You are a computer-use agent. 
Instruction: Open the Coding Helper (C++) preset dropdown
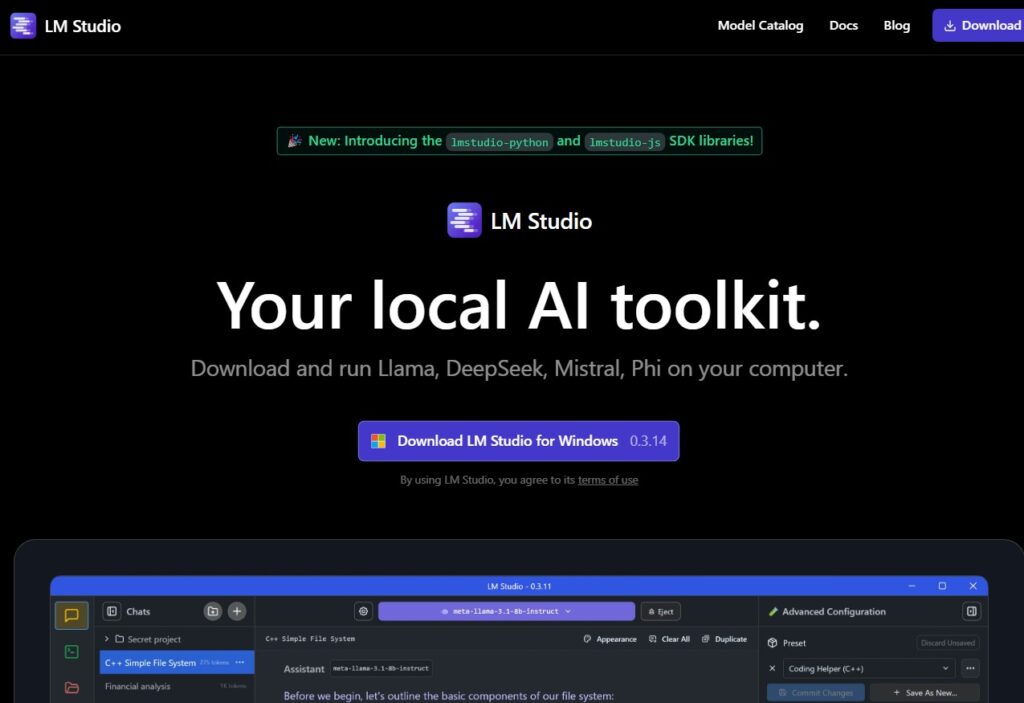click(868, 668)
